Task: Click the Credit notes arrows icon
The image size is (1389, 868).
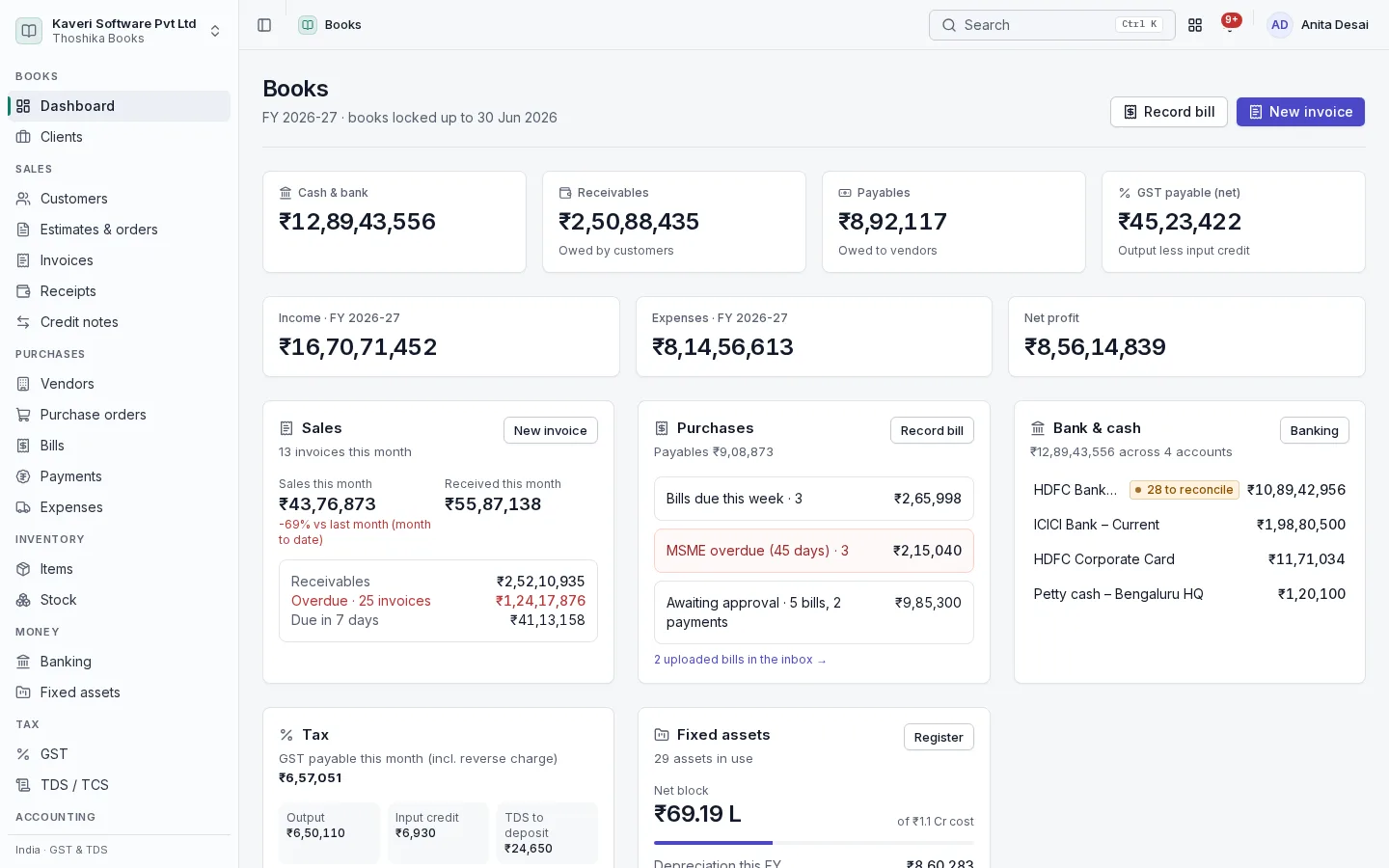Action: pyautogui.click(x=23, y=322)
